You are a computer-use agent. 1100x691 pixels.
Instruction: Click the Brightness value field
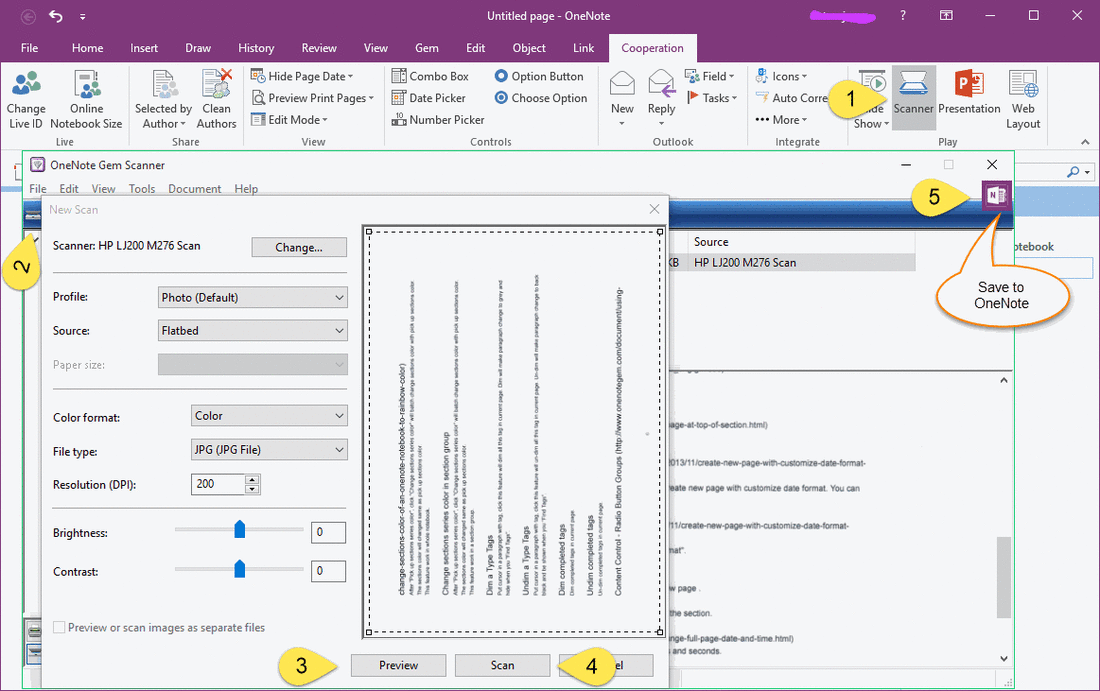tap(328, 532)
